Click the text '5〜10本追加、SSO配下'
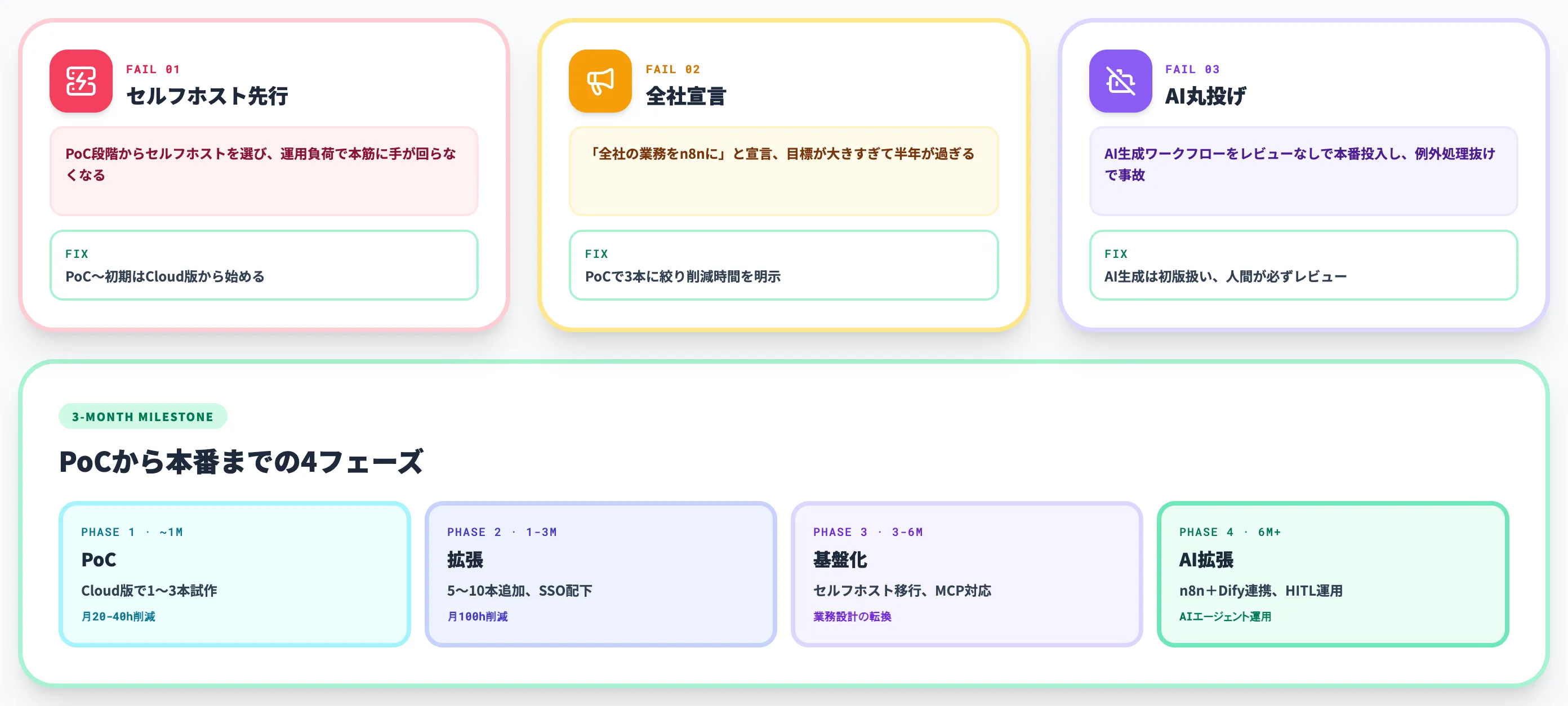Screen dimensions: 1568x706 (x=520, y=591)
